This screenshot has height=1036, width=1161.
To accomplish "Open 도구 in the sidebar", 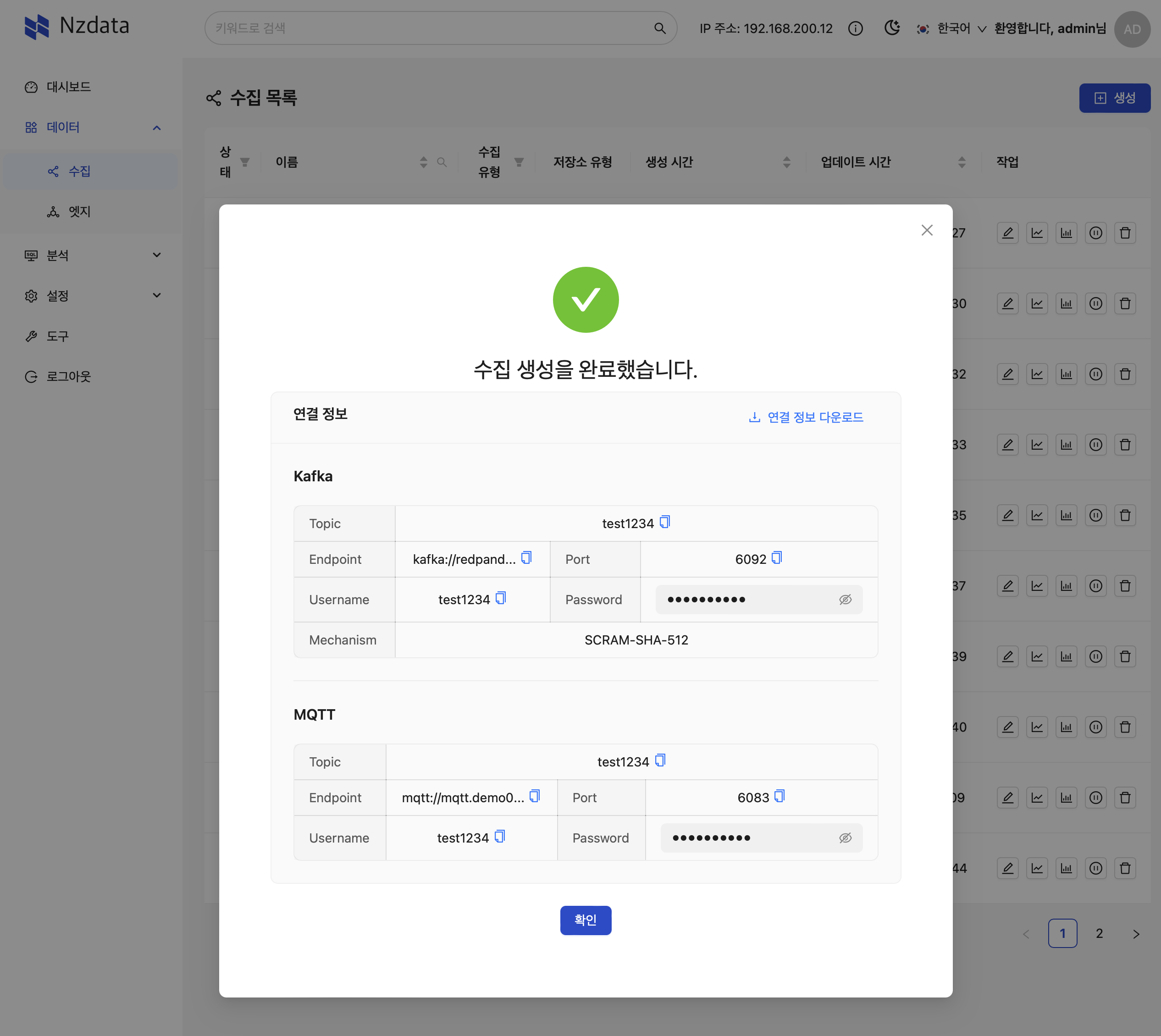I will pos(91,336).
